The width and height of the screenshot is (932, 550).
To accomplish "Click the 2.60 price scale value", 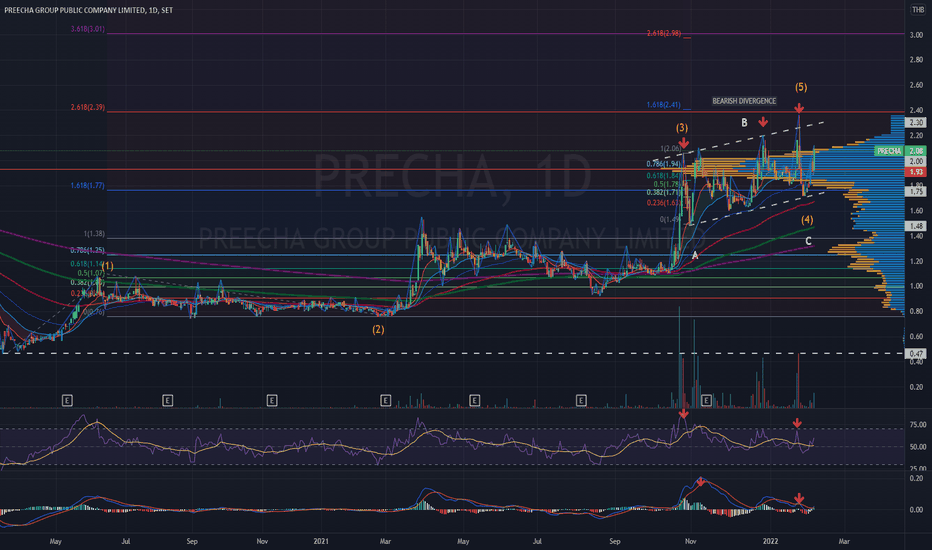I will pyautogui.click(x=916, y=85).
